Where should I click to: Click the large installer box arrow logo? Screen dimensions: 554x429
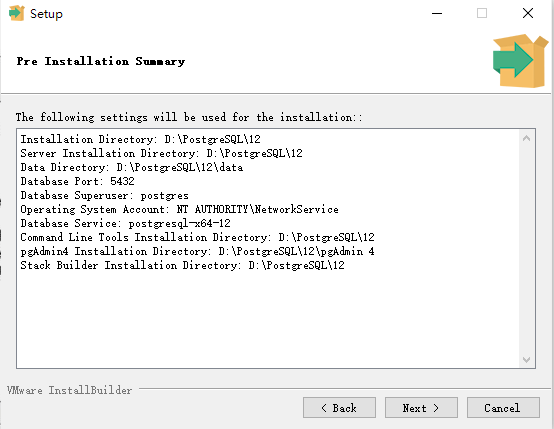click(x=520, y=61)
